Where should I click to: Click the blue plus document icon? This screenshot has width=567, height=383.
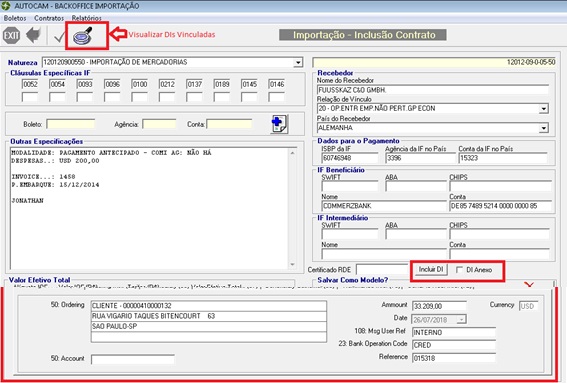click(279, 124)
